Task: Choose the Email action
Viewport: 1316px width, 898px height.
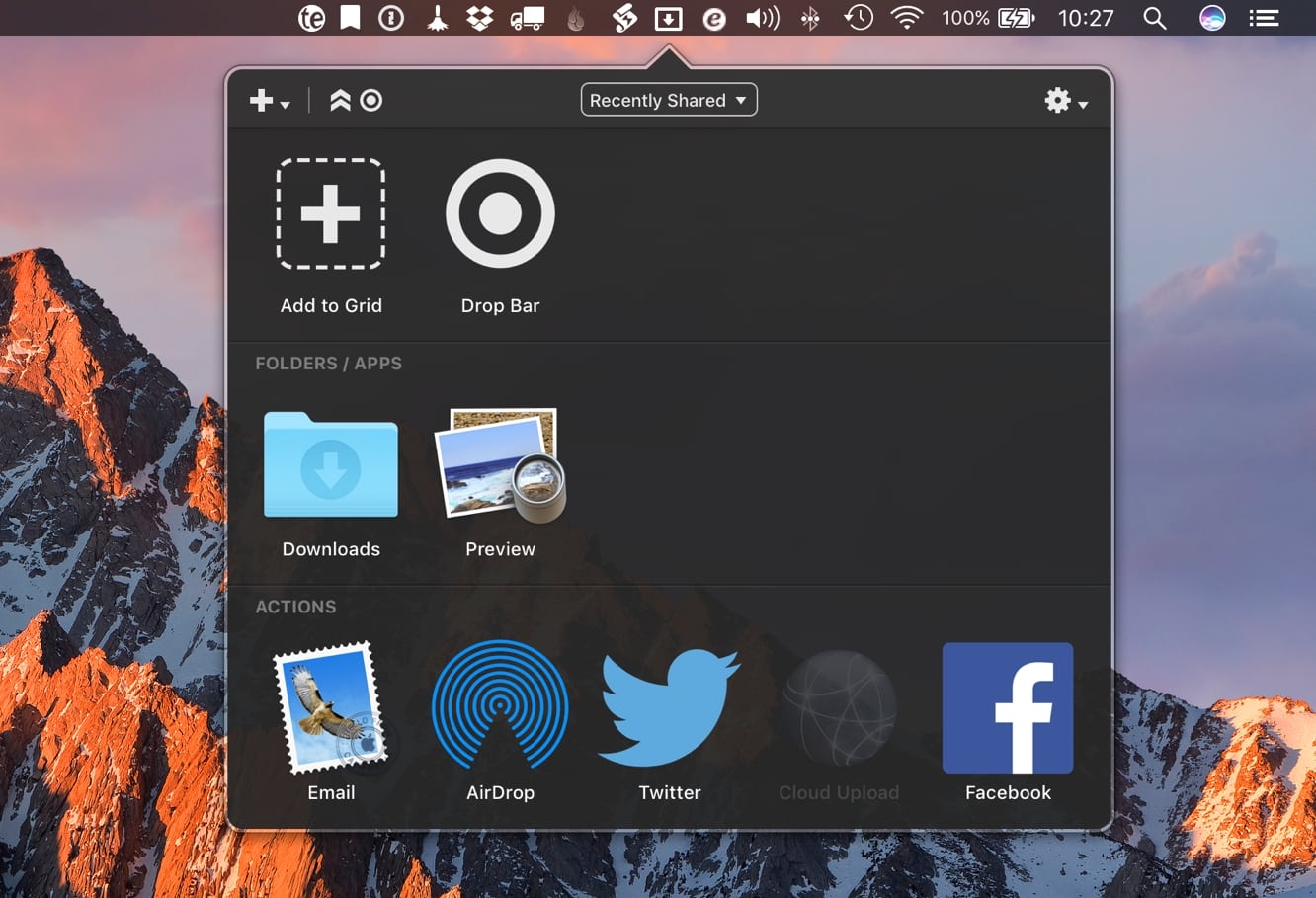Action: click(x=330, y=707)
